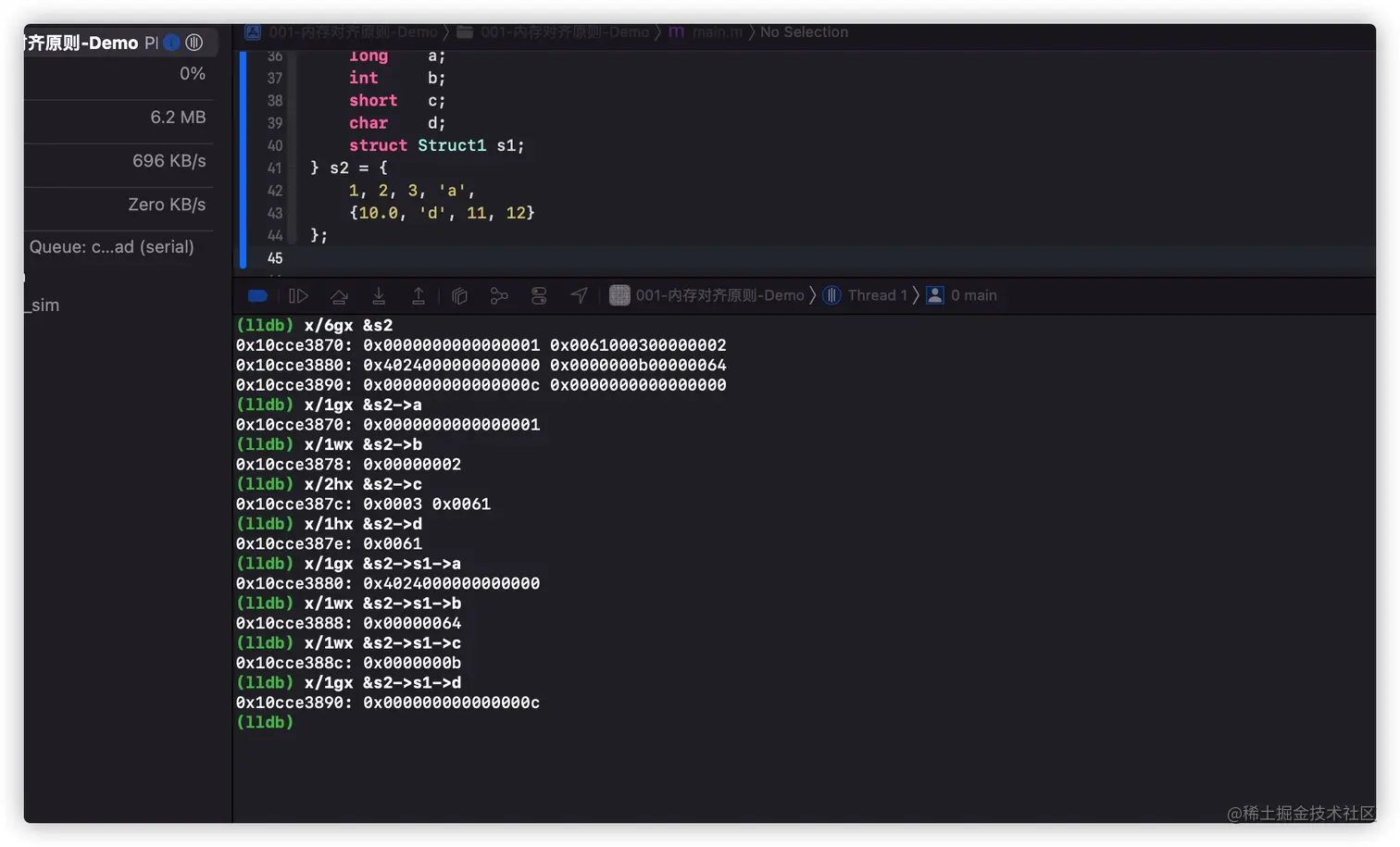Click the 'x/6gx &s2' lldb command
Screen dimensions: 1400x847
348,326
